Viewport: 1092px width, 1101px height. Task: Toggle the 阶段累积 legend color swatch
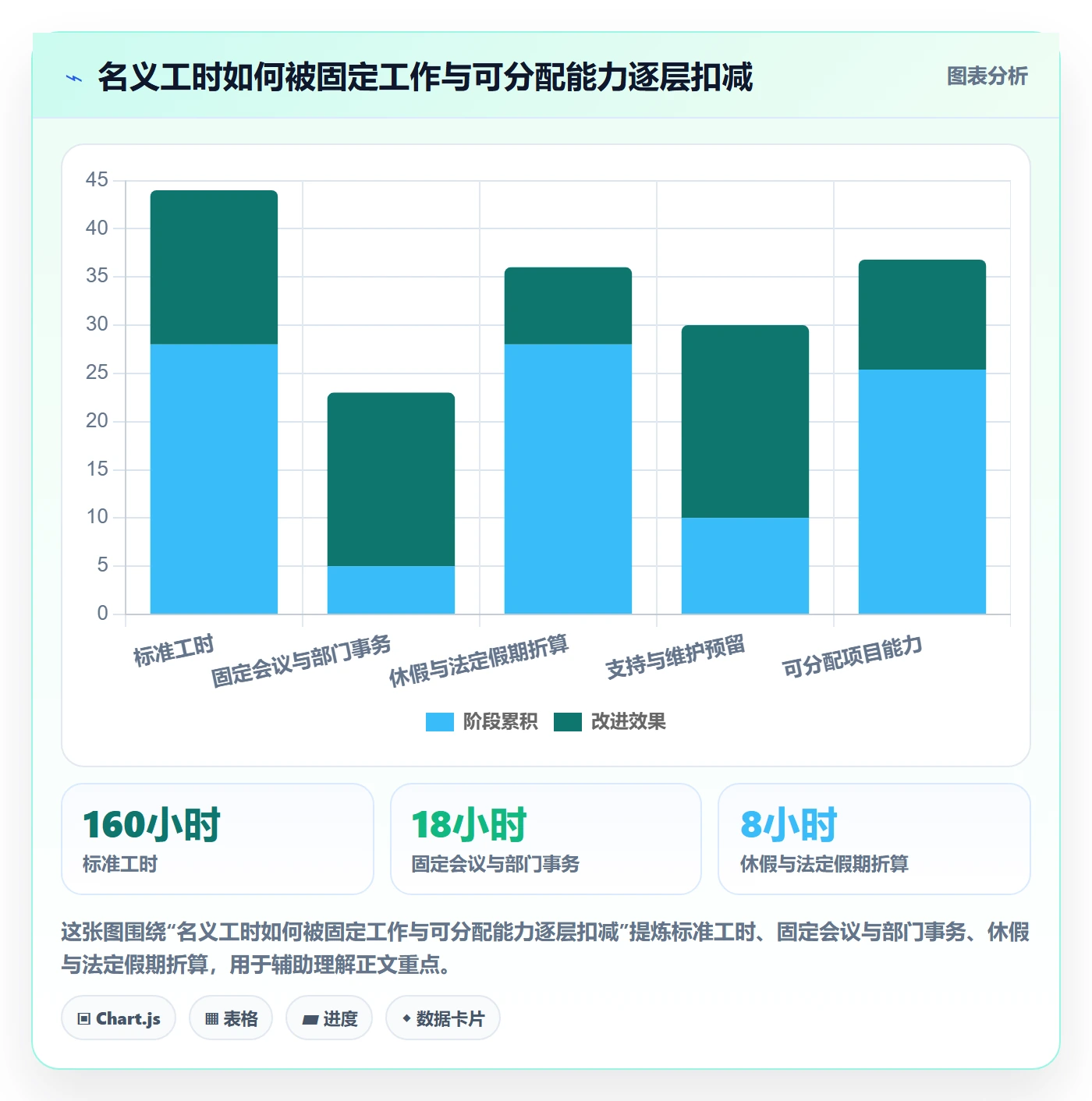[439, 722]
